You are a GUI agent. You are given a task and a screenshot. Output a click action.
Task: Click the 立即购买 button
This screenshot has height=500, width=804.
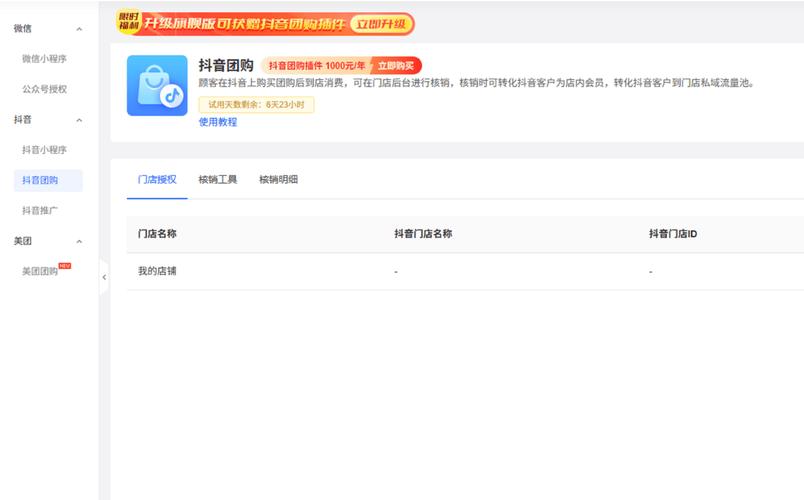click(x=398, y=65)
